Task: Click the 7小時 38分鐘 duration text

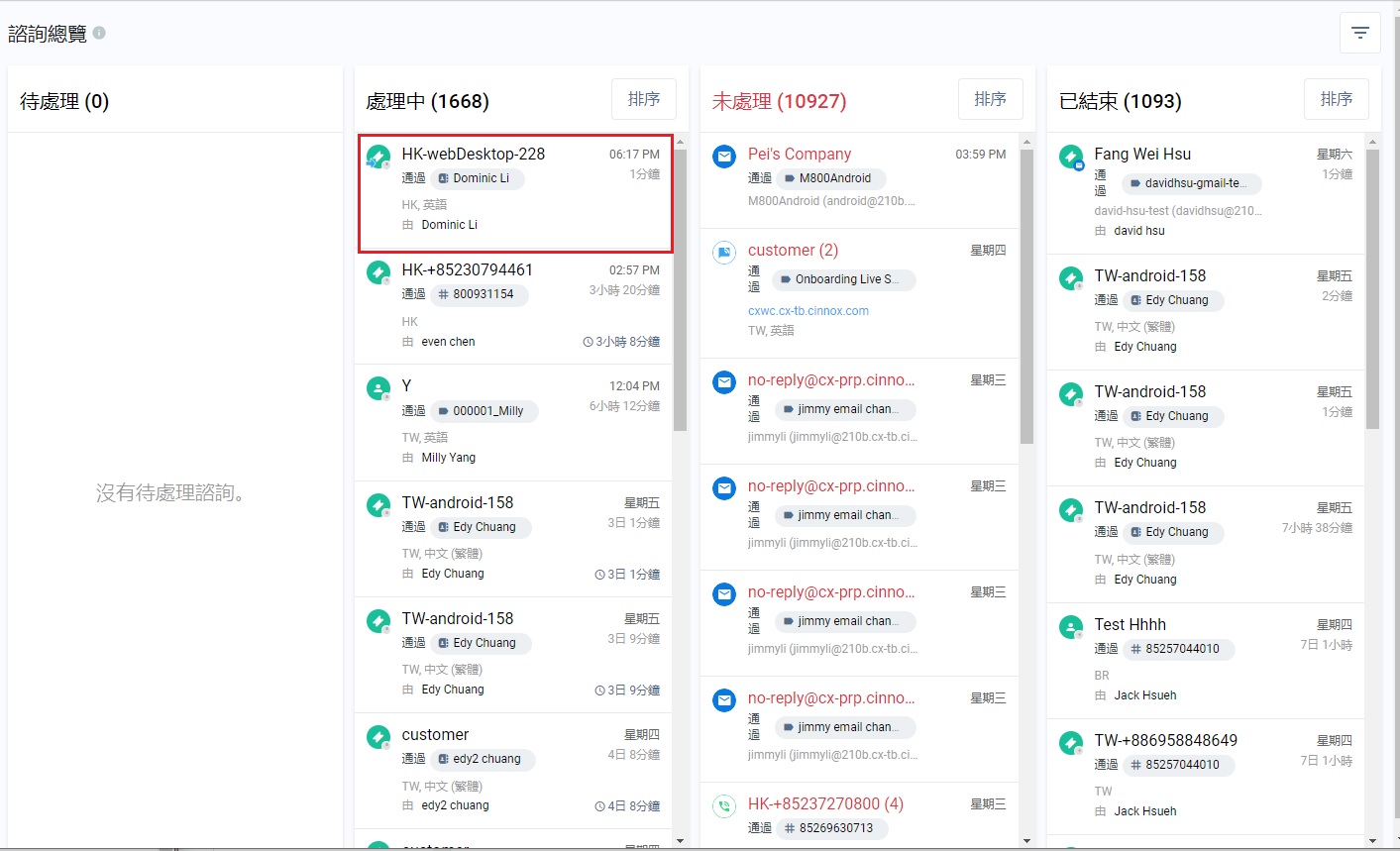Action: (x=1317, y=528)
